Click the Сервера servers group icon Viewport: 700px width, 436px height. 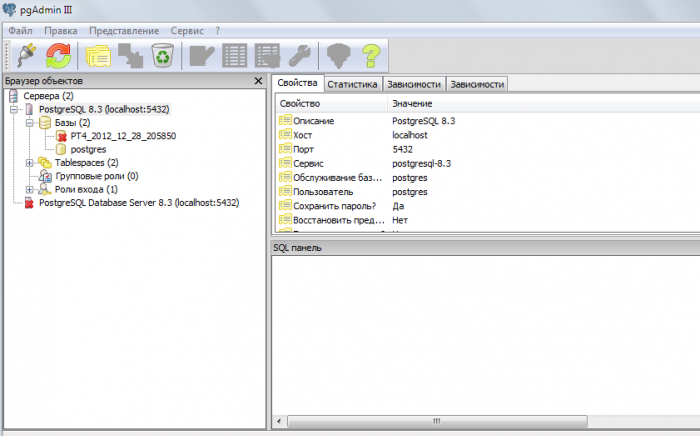pos(14,96)
